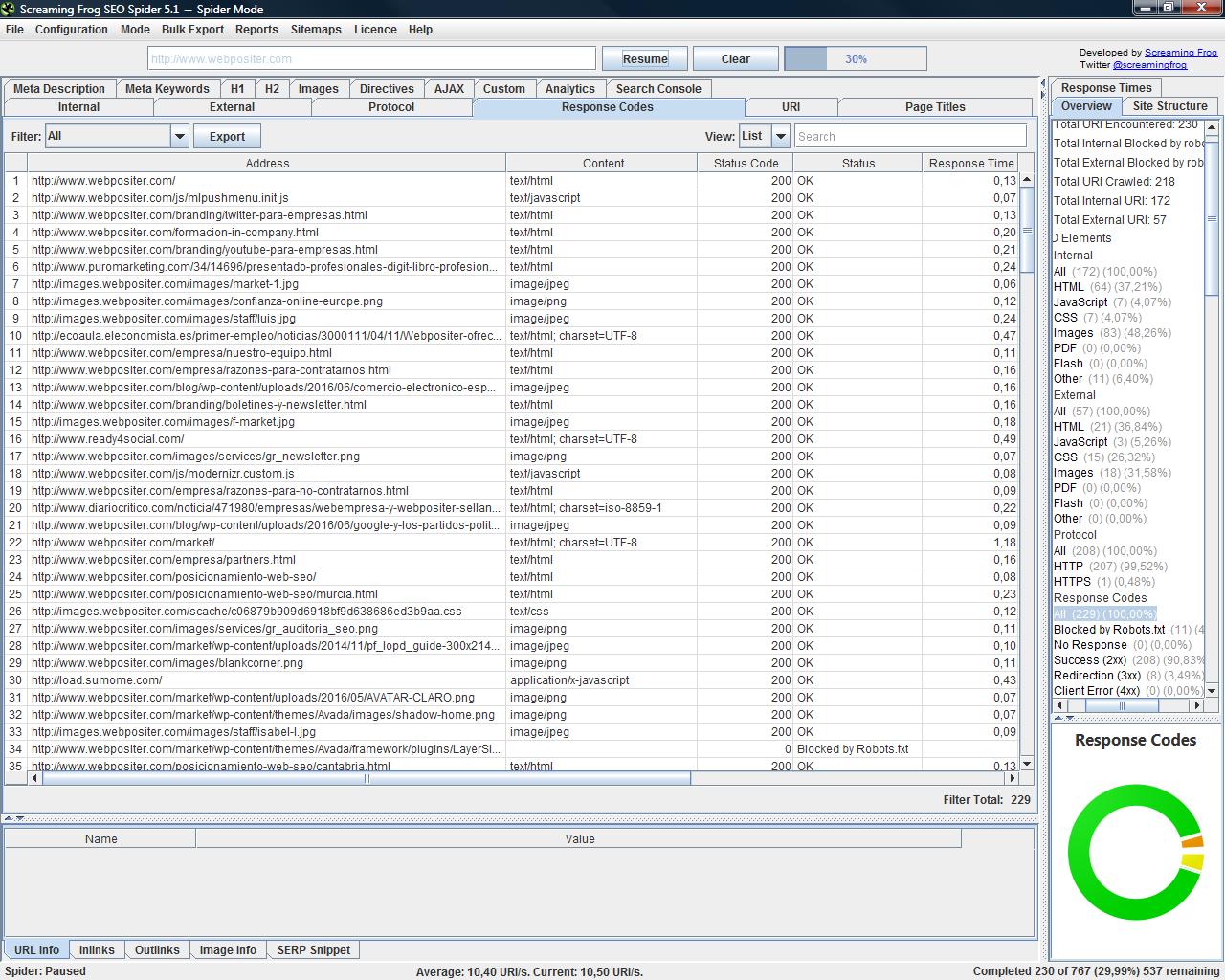Click the main table scroll-up arrow
Image resolution: width=1225 pixels, height=980 pixels.
click(1027, 180)
